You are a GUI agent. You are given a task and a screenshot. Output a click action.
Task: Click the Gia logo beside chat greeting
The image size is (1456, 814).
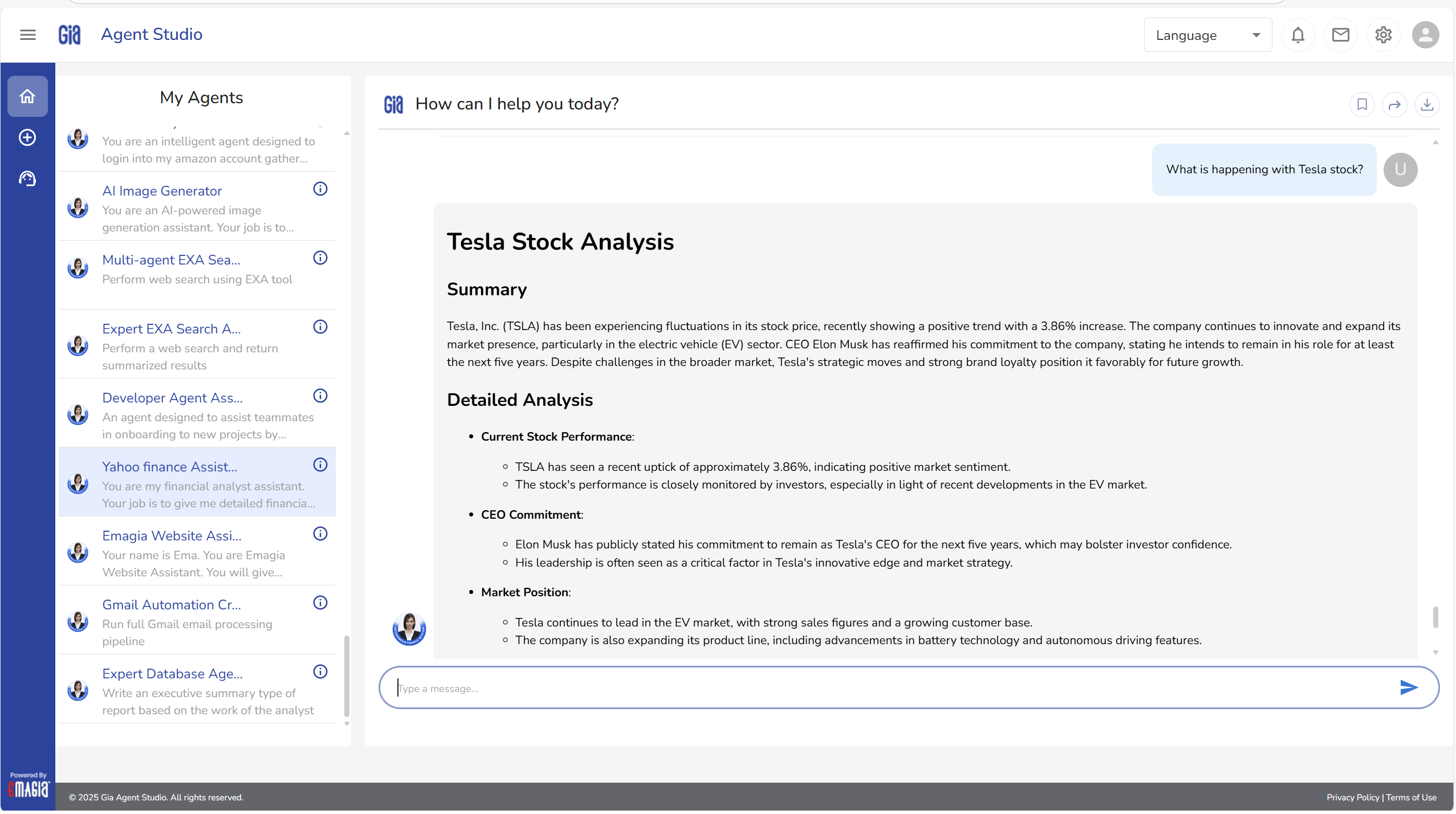coord(393,104)
